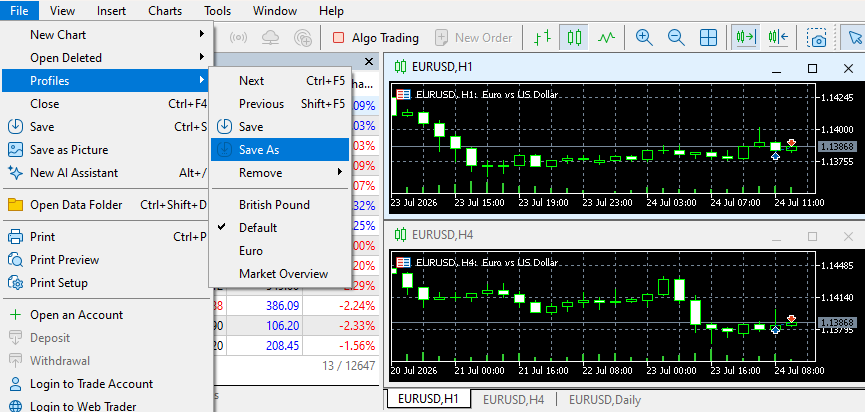The width and height of the screenshot is (865, 412).
Task: Click the flag icon in H1 chart
Action: click(404, 94)
